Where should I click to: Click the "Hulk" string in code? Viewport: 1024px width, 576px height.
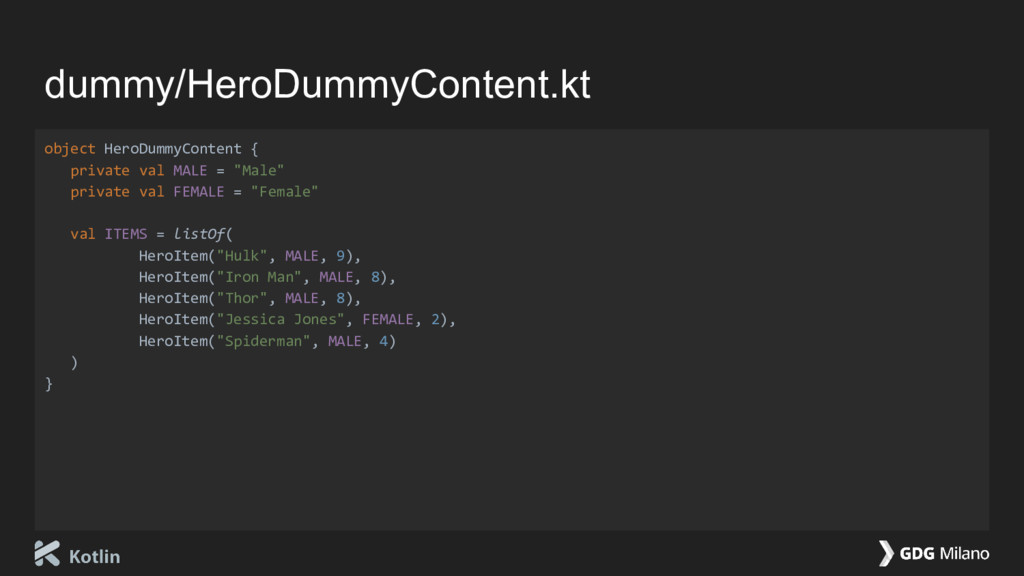point(242,255)
